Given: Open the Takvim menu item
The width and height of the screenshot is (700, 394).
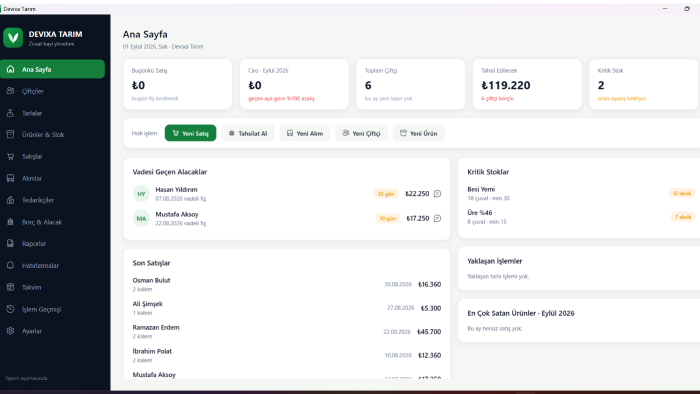Looking at the screenshot, I should pyautogui.click(x=52, y=287).
